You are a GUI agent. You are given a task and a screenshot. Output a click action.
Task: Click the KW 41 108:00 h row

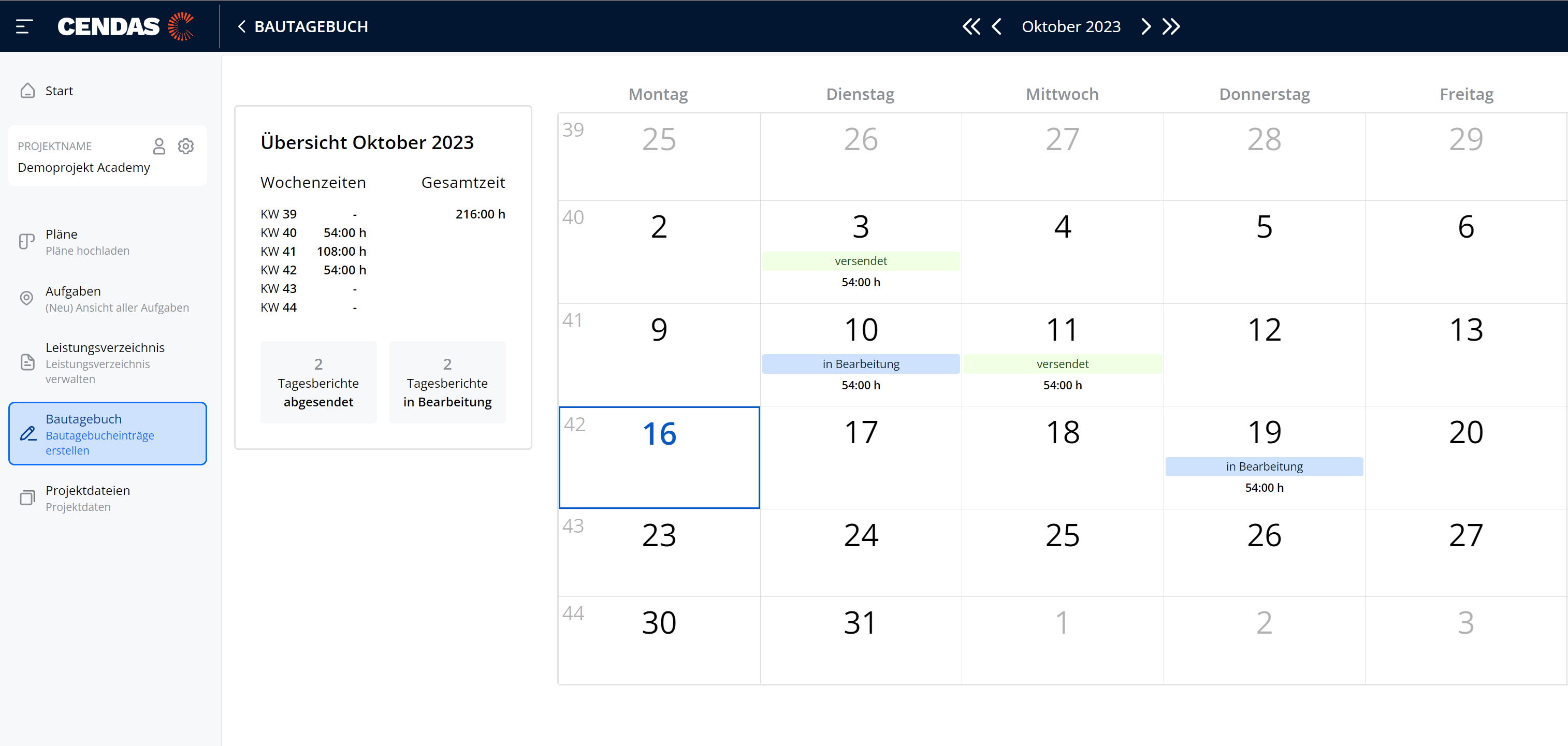[x=313, y=251]
